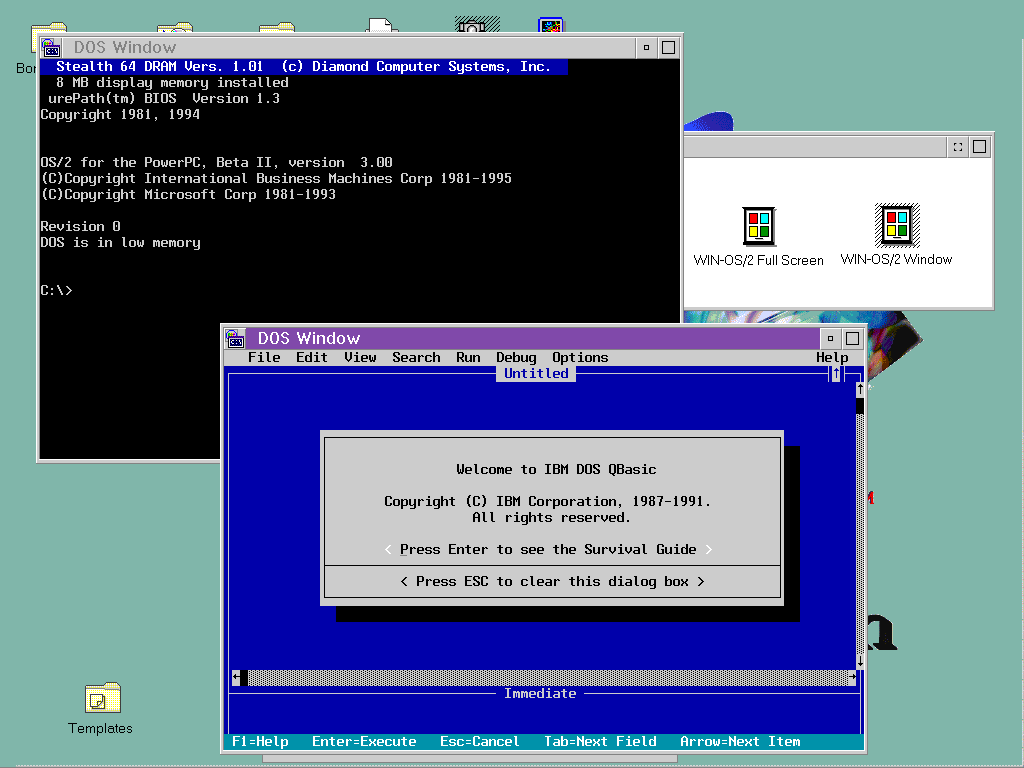The height and width of the screenshot is (768, 1024).
Task: Select 'Press ESC to clear this dialog box'
Action: [x=552, y=581]
